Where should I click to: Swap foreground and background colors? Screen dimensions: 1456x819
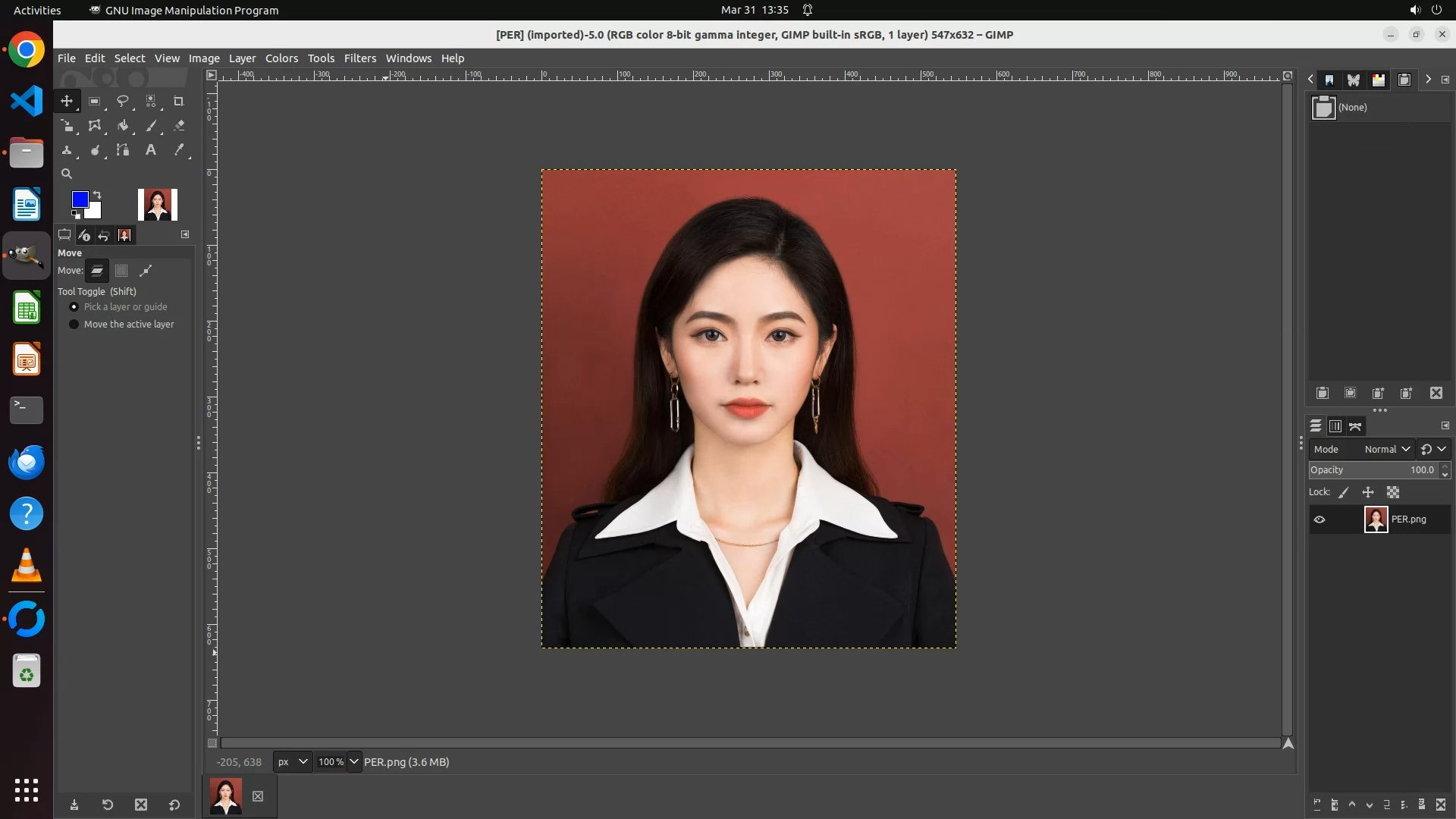click(97, 195)
